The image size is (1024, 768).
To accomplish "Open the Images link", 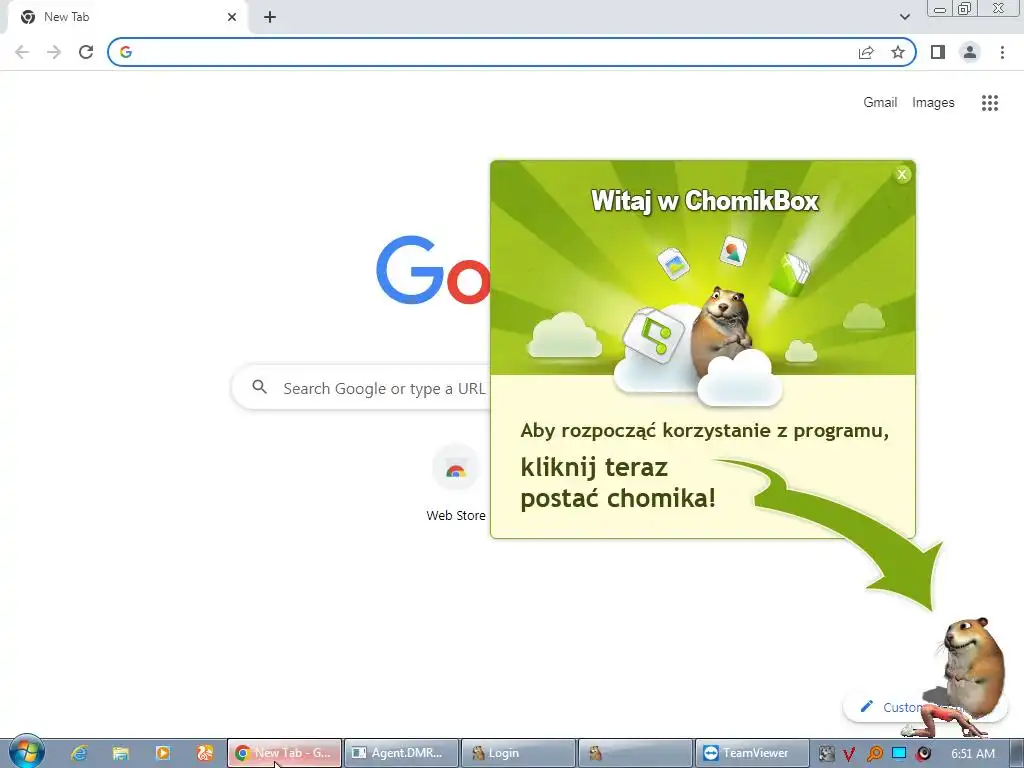I will (x=933, y=103).
